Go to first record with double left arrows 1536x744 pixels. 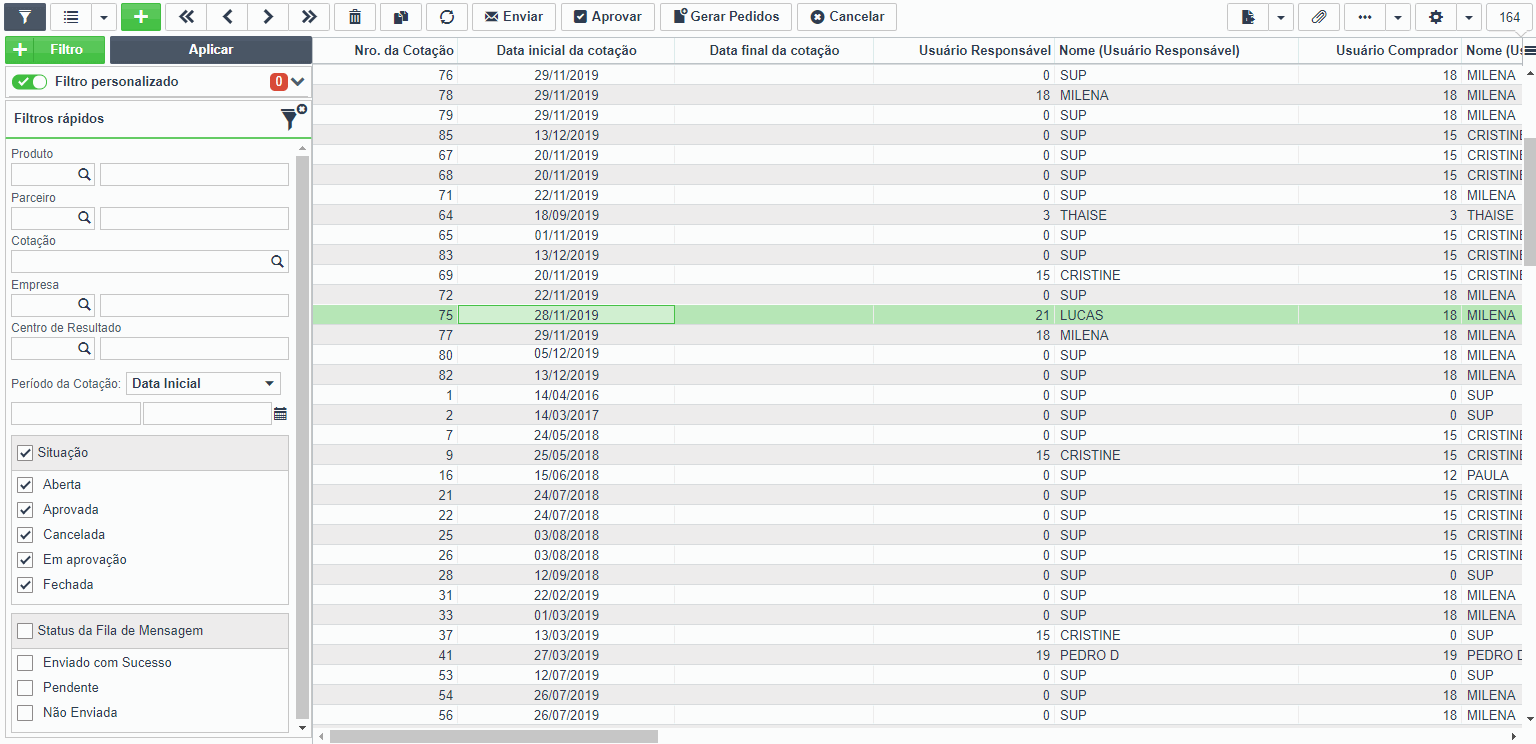pos(186,16)
